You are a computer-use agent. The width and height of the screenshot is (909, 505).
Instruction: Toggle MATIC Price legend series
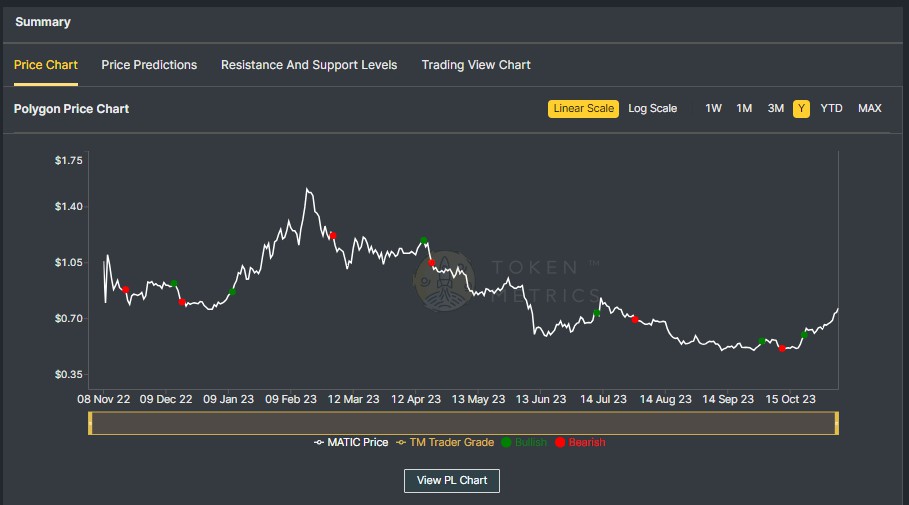351,442
